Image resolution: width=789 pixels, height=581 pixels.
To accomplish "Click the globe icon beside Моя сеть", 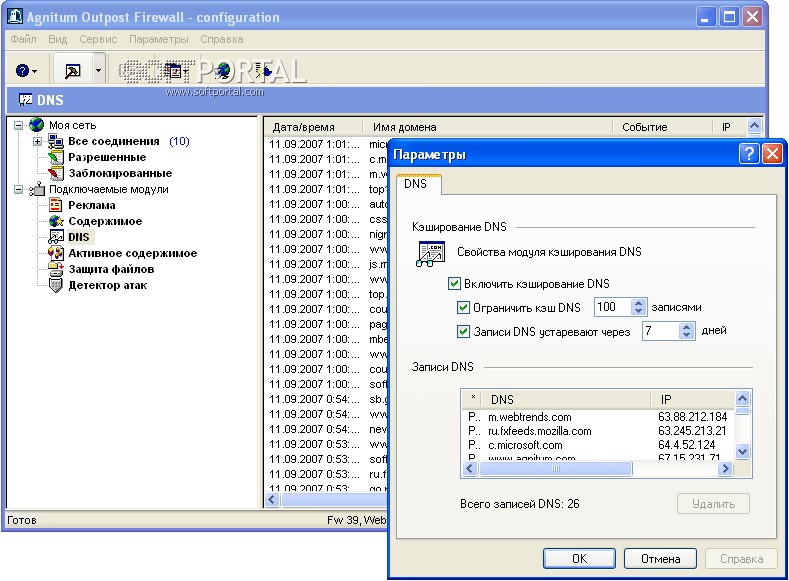I will tap(36, 124).
